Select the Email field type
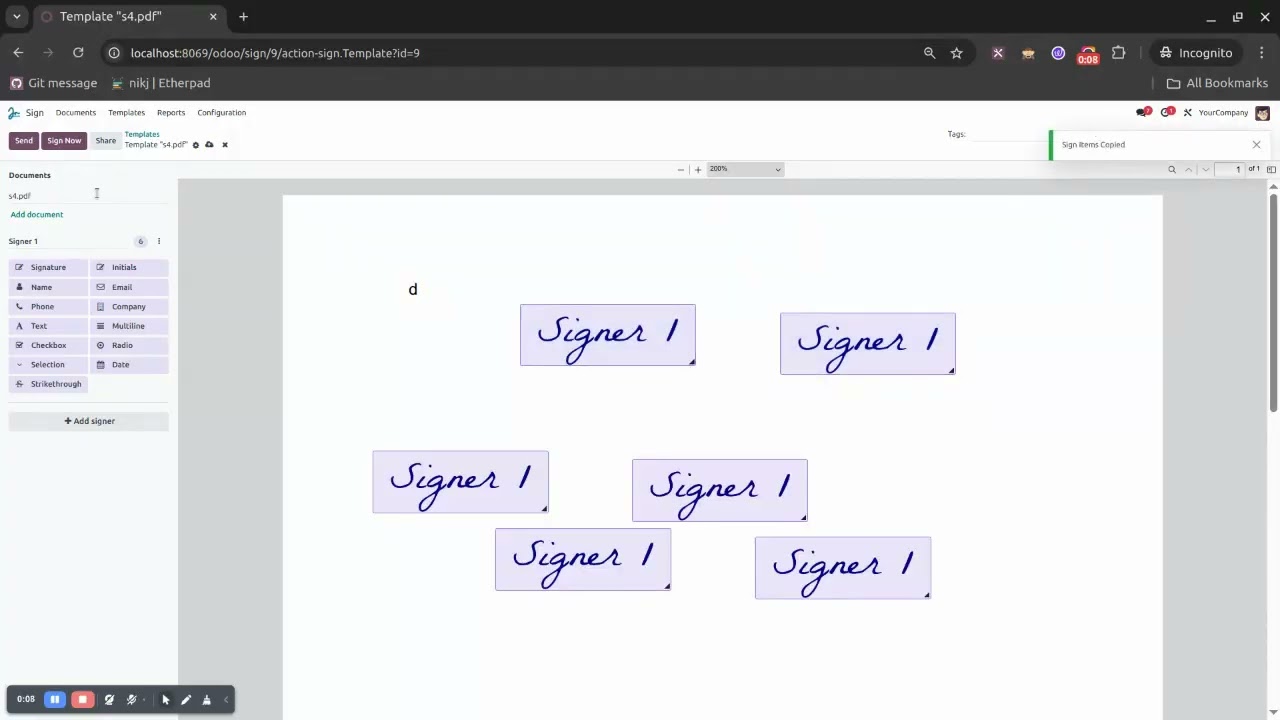 coord(130,287)
